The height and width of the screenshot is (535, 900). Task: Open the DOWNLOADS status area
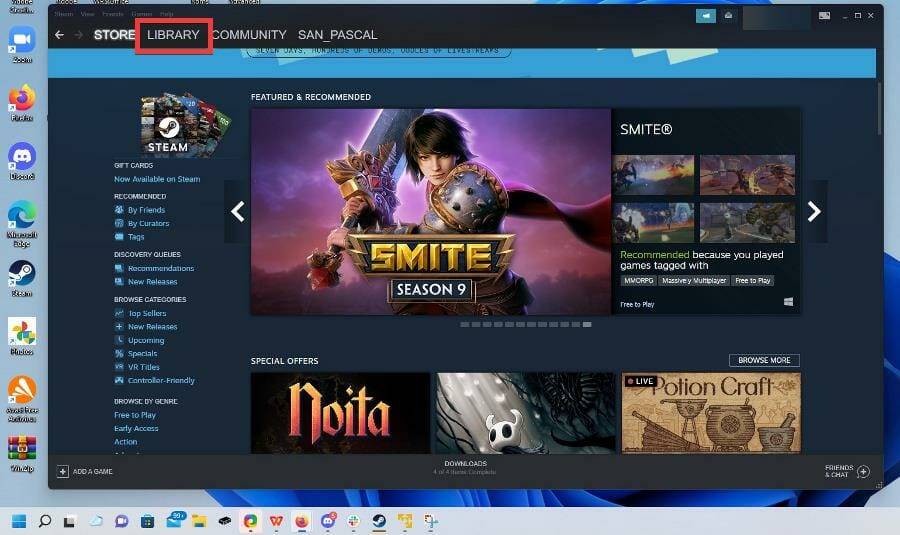pos(465,467)
